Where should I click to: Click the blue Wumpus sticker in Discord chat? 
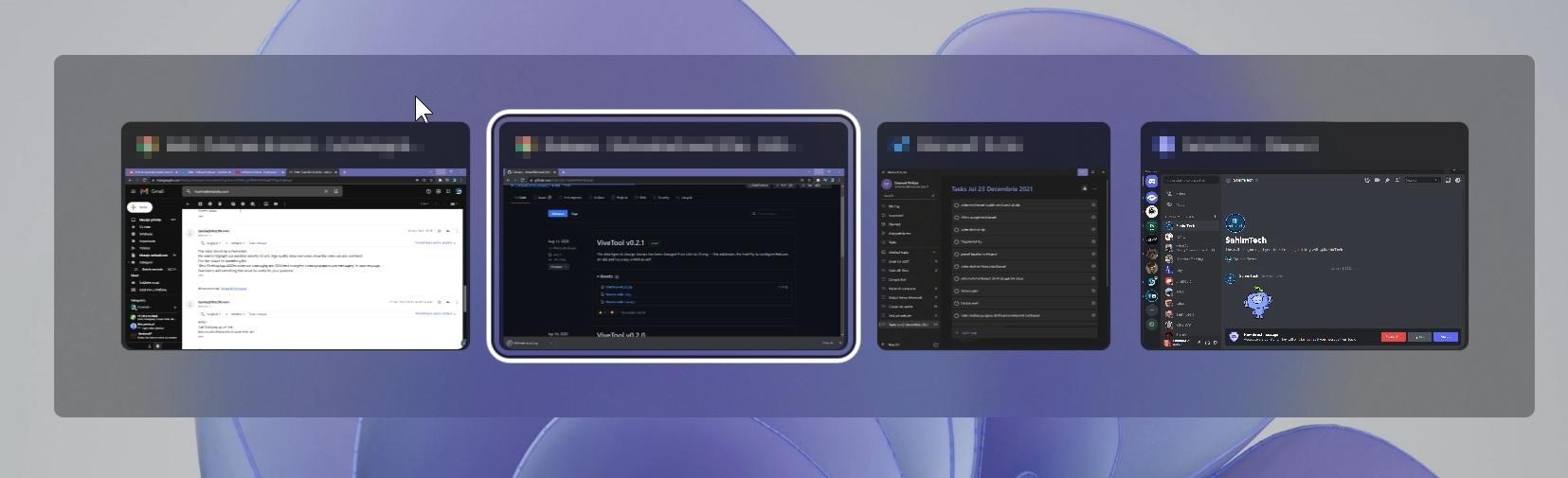[x=1257, y=301]
